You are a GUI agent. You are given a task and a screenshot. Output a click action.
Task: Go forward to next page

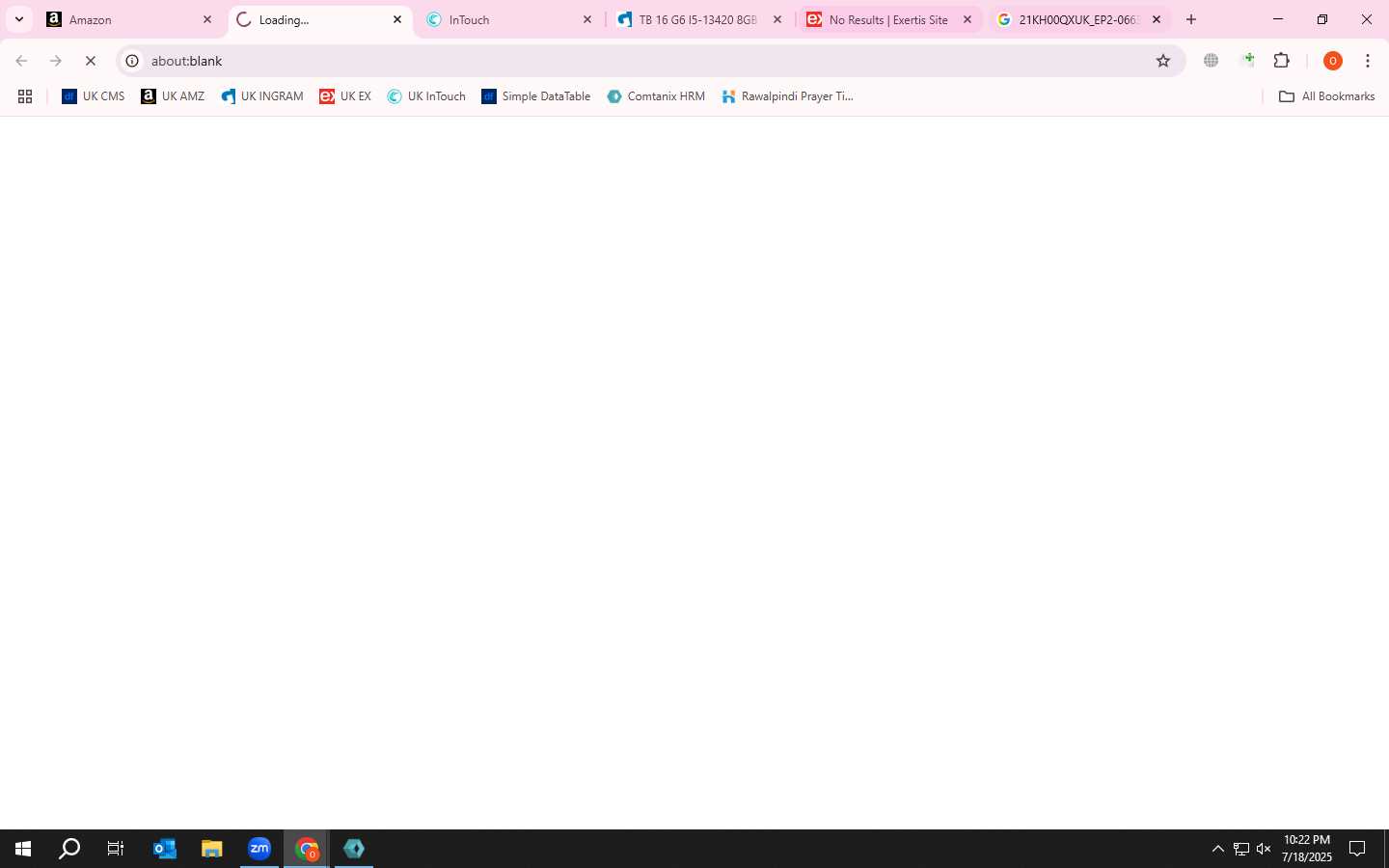[56, 61]
